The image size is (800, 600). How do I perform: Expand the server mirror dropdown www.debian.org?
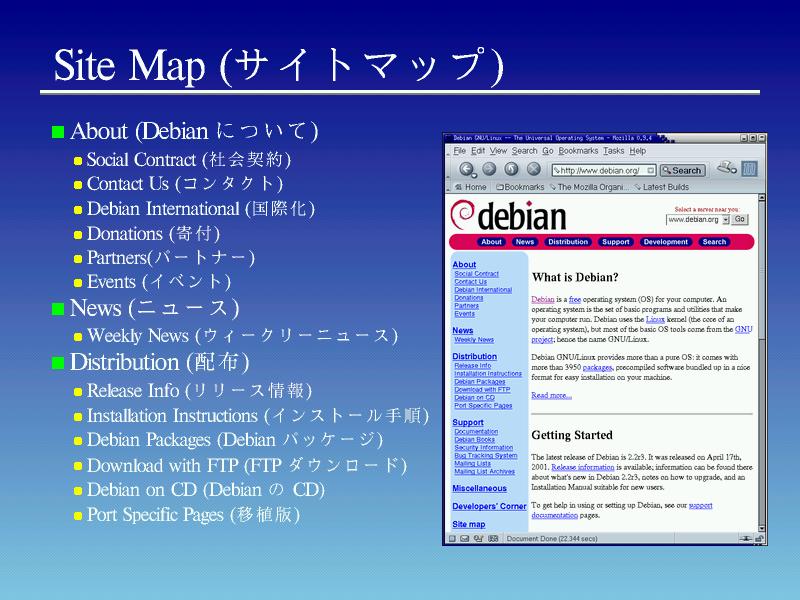(x=724, y=219)
